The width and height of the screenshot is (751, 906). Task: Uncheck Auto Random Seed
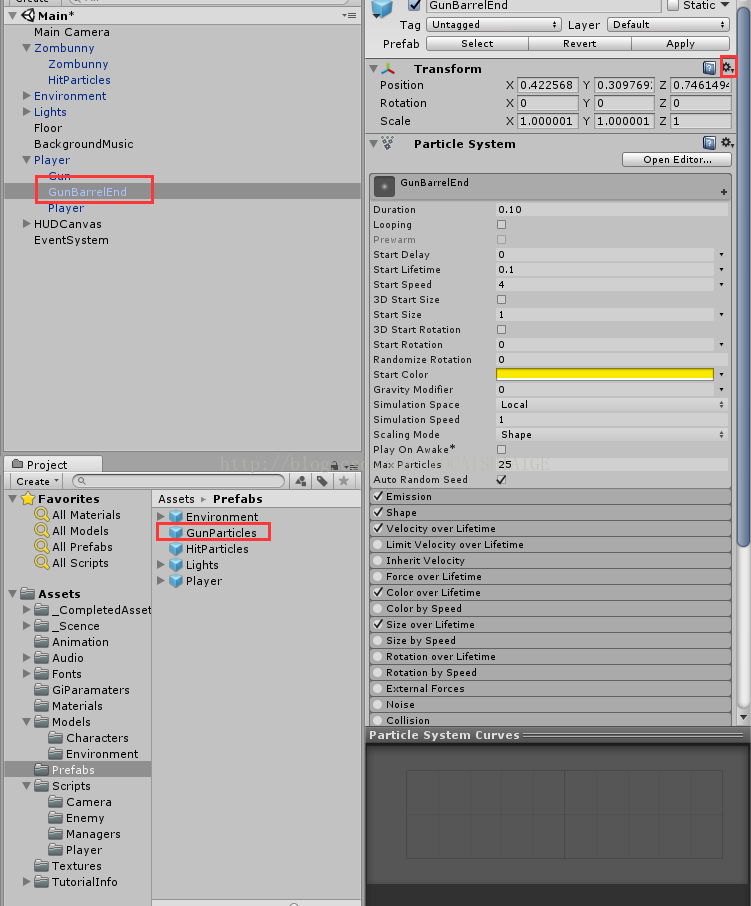[x=501, y=480]
